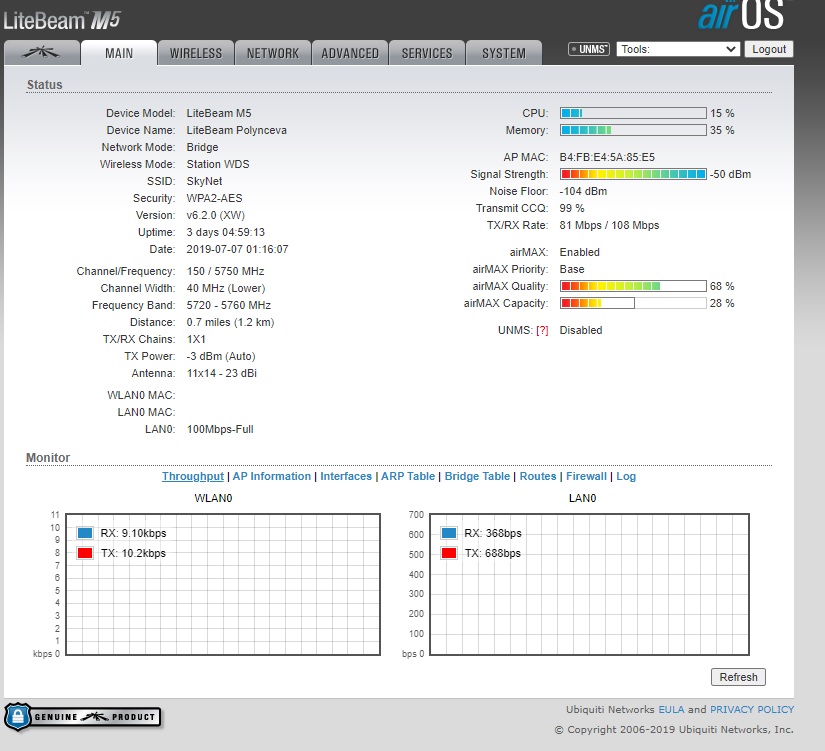The width and height of the screenshot is (825, 751).
Task: Open the Tools dropdown menu
Action: pos(678,49)
